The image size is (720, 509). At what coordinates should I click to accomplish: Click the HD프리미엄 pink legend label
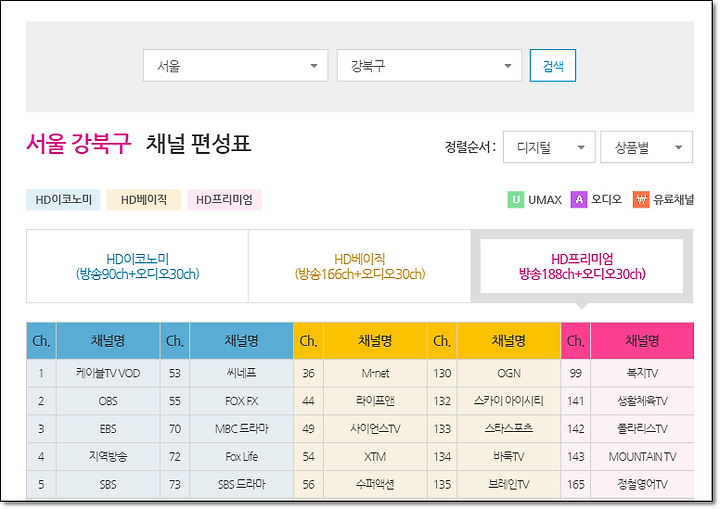click(x=225, y=200)
